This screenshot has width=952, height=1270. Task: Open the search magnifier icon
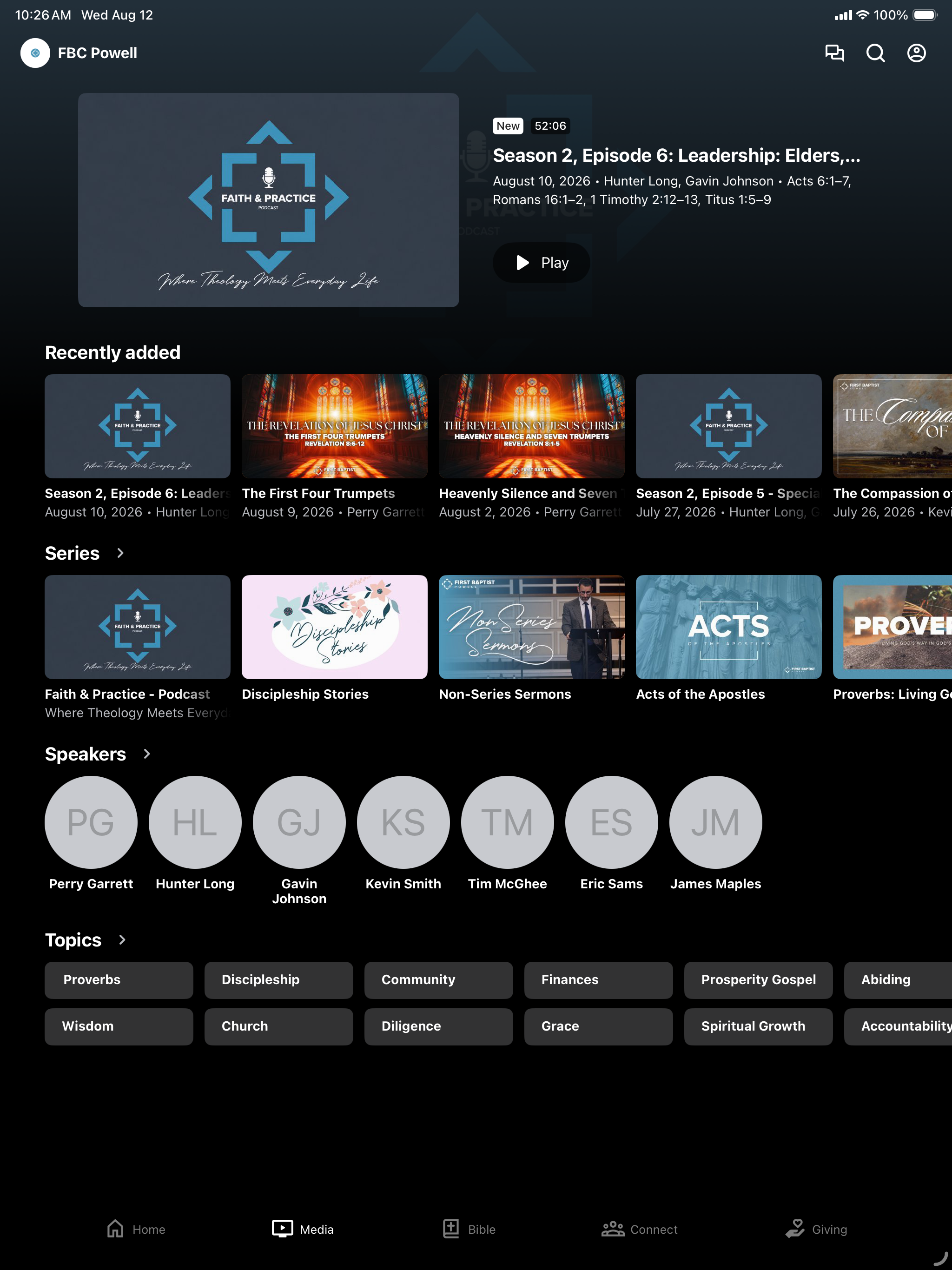coord(875,53)
